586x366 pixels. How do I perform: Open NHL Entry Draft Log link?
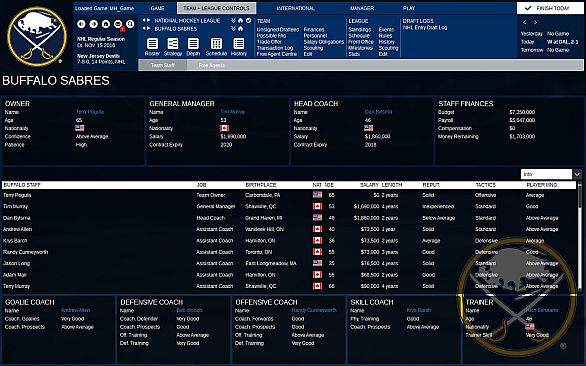(425, 28)
